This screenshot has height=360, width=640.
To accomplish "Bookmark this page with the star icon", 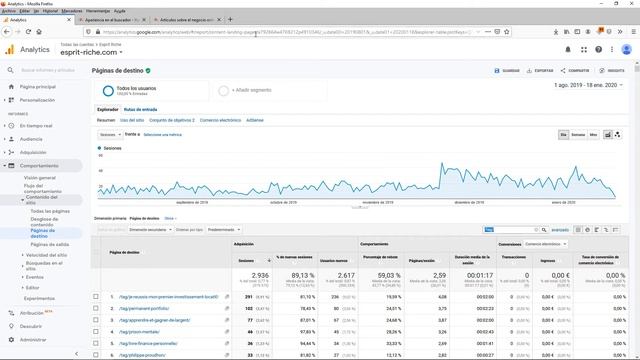I will pos(507,31).
